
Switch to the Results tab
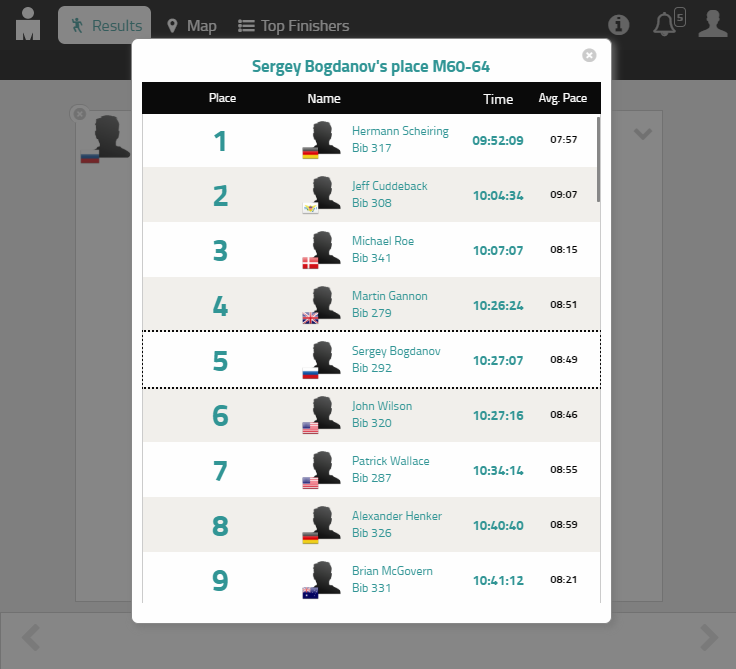point(105,26)
